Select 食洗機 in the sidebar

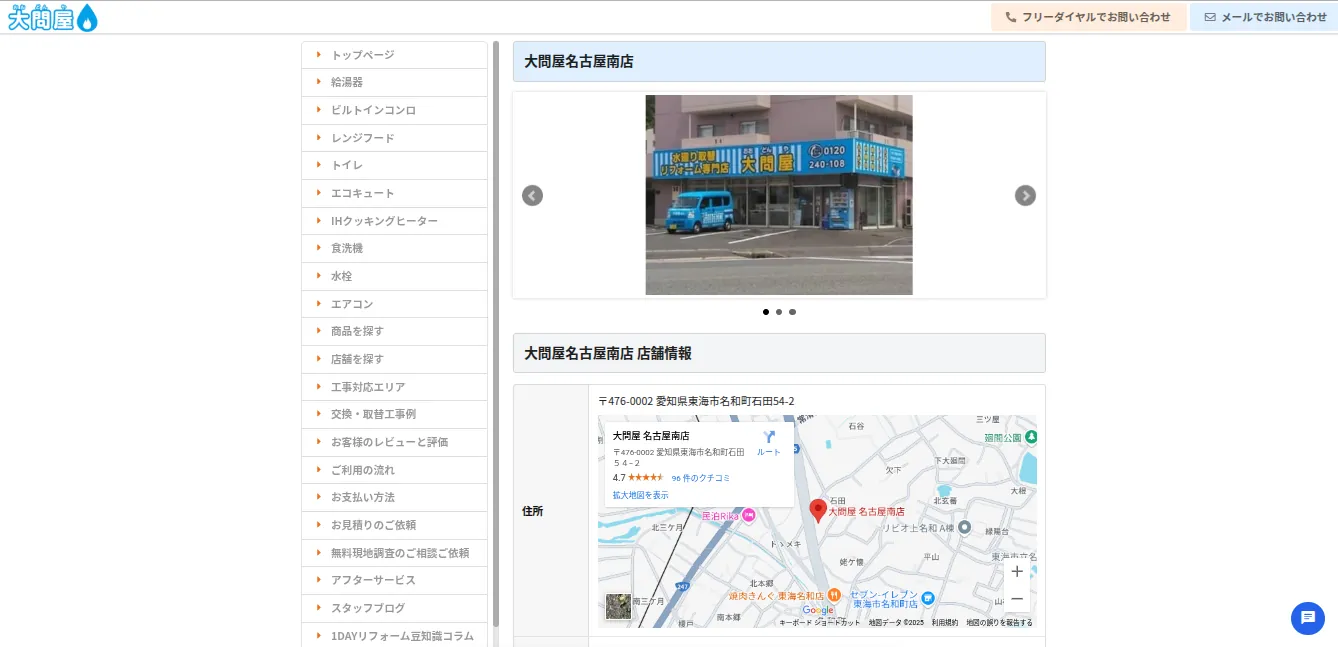tap(394, 248)
